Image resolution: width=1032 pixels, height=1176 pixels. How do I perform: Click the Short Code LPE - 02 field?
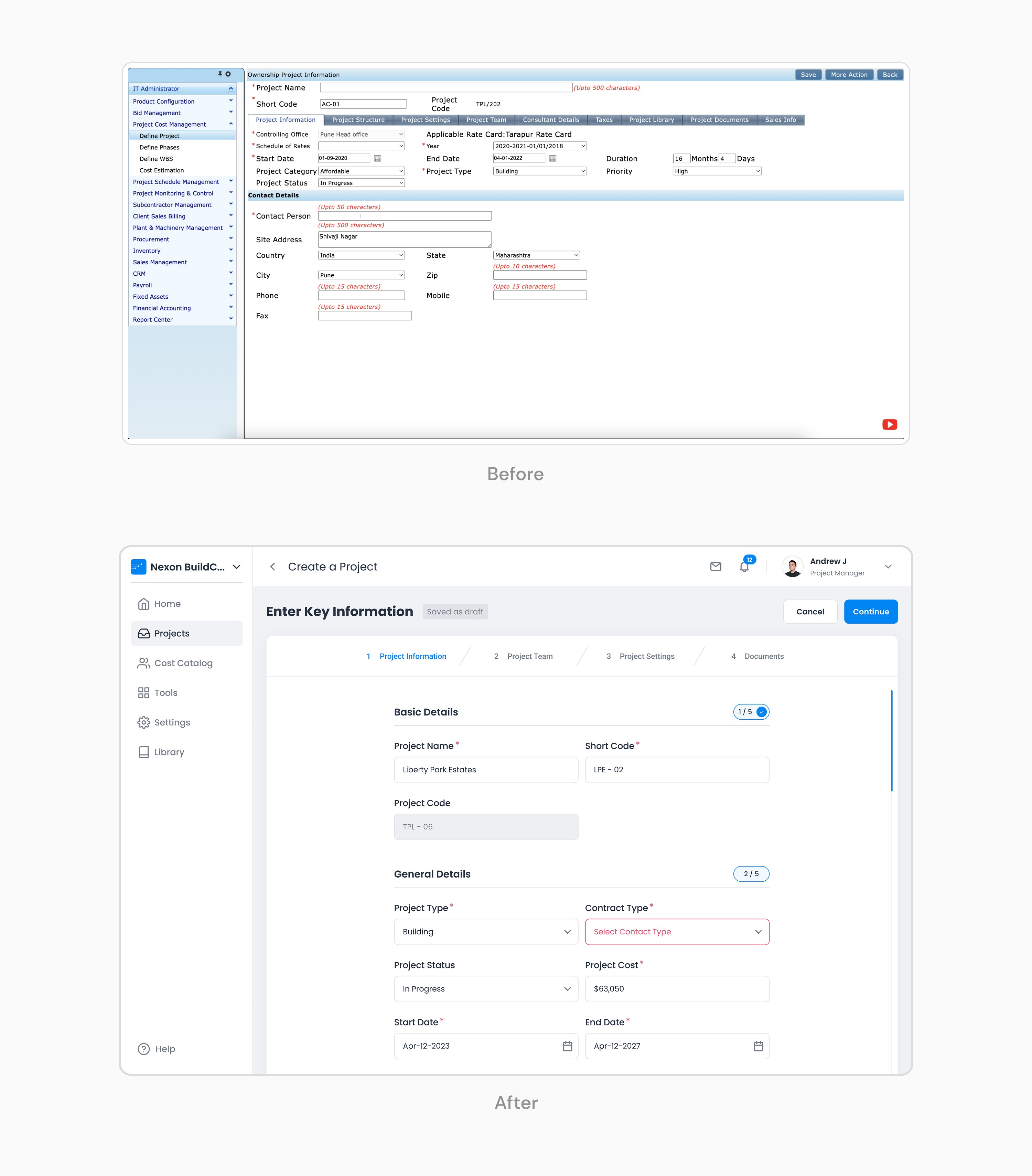pyautogui.click(x=677, y=770)
